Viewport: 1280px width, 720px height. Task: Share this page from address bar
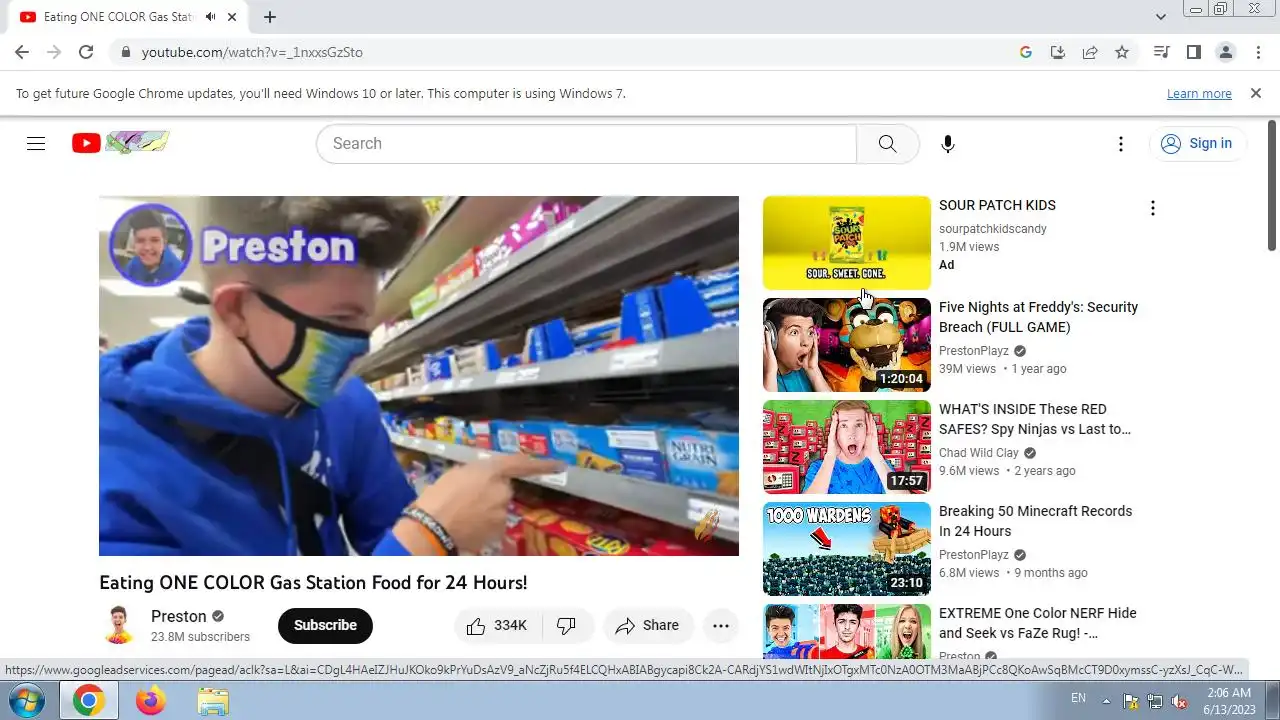click(x=1090, y=52)
